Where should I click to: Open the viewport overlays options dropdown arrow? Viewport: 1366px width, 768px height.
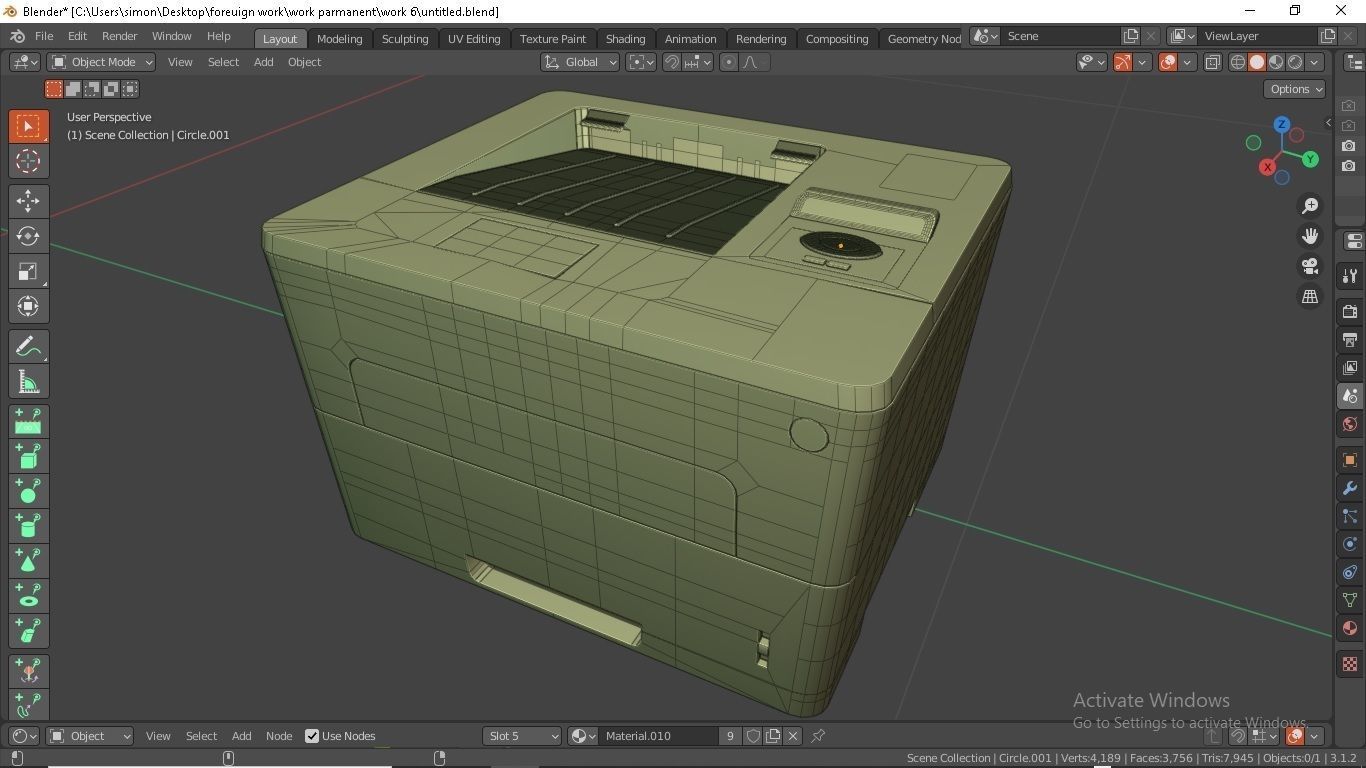[x=1187, y=62]
